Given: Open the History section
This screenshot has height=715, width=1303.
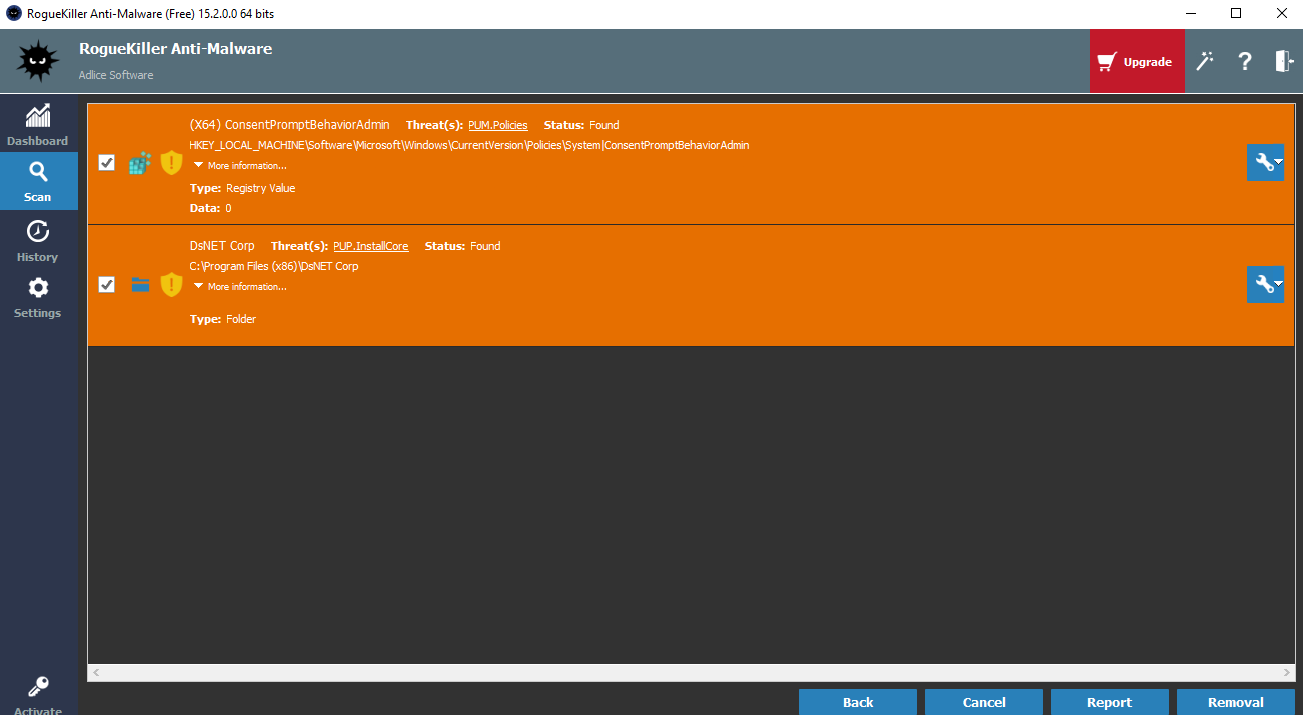Looking at the screenshot, I should (x=38, y=241).
